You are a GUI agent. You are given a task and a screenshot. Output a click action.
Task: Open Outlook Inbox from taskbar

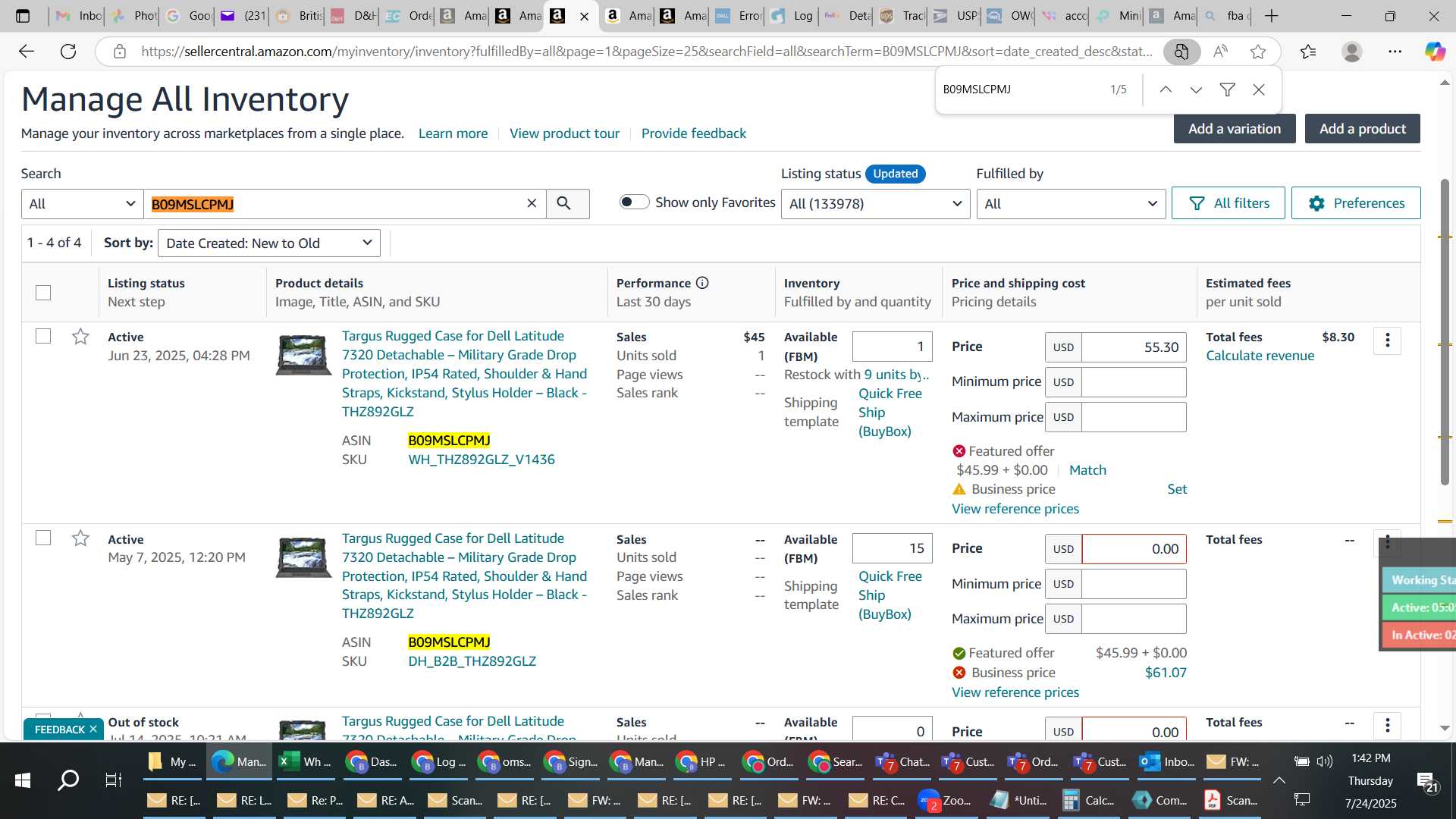[x=1168, y=761]
